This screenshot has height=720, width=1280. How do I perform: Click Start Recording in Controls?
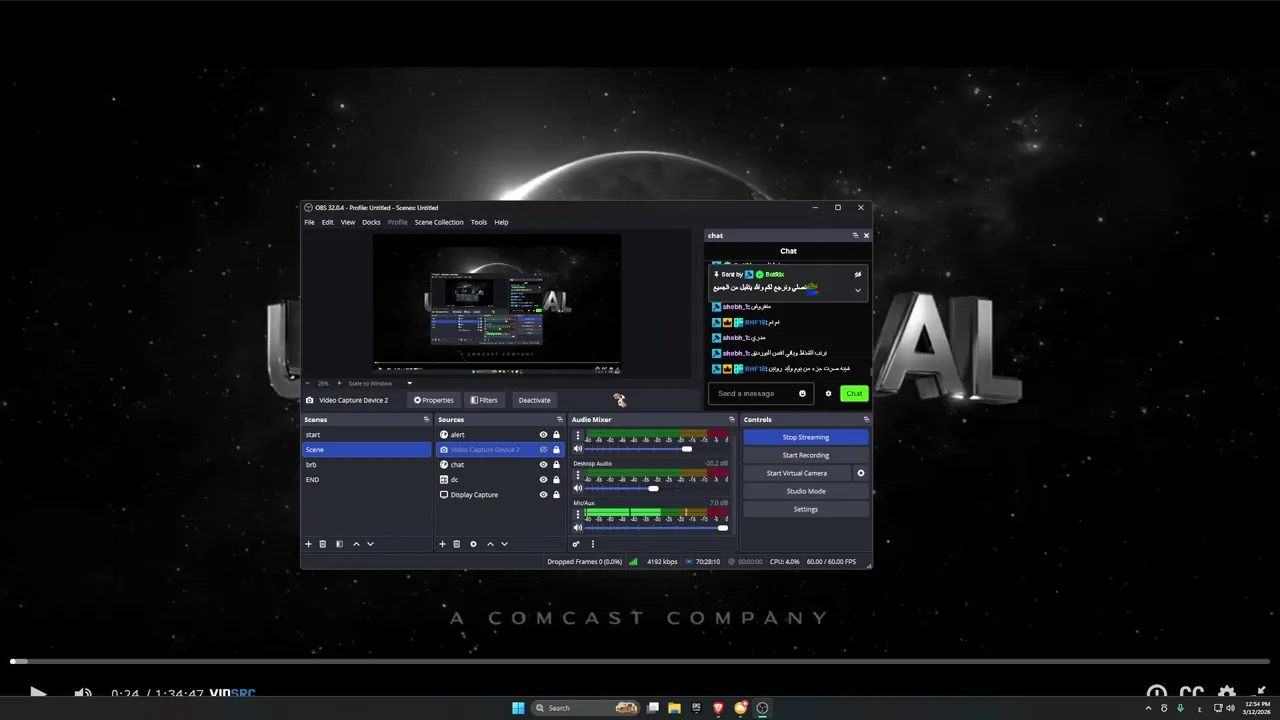pyautogui.click(x=806, y=455)
